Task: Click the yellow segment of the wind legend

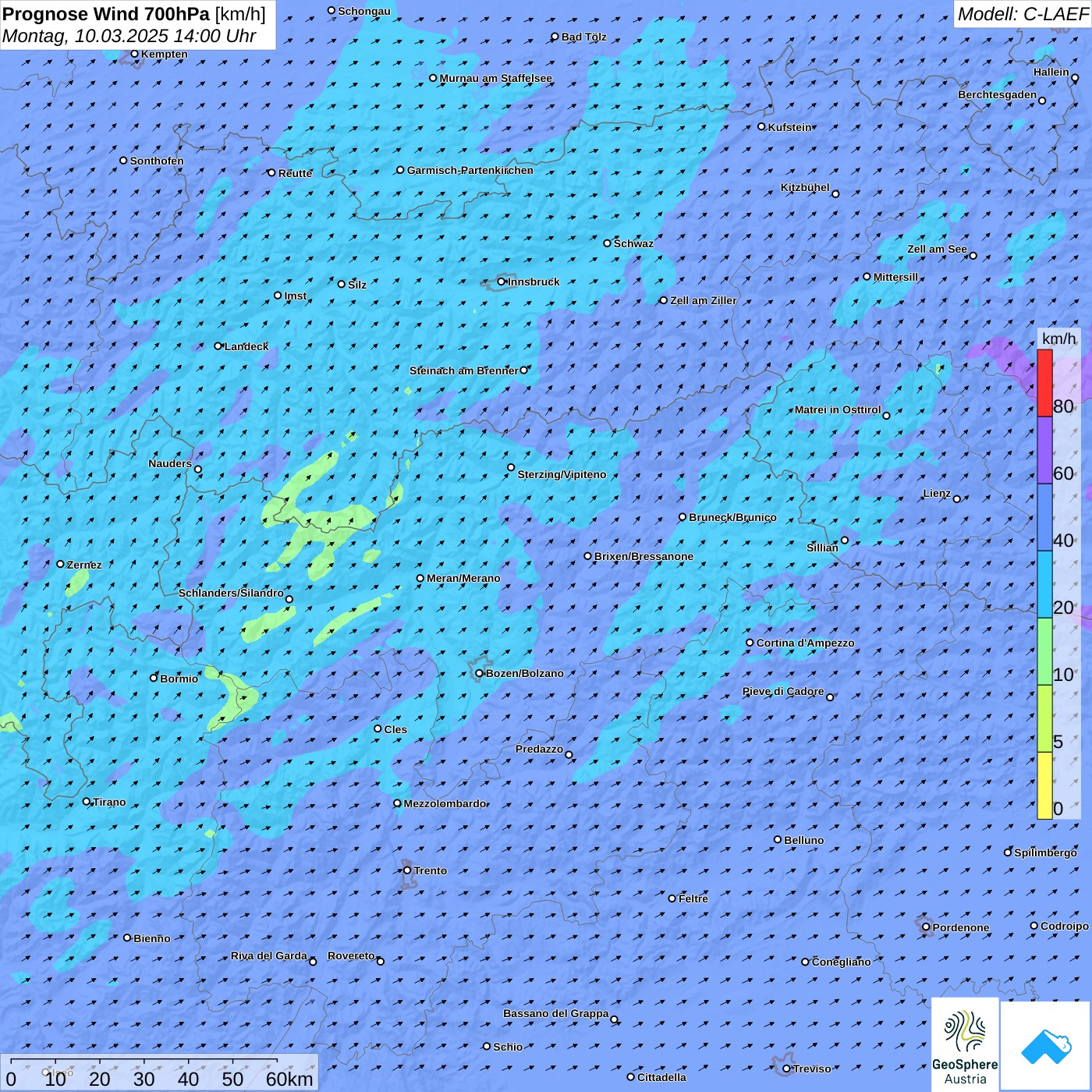Action: click(x=1044, y=785)
